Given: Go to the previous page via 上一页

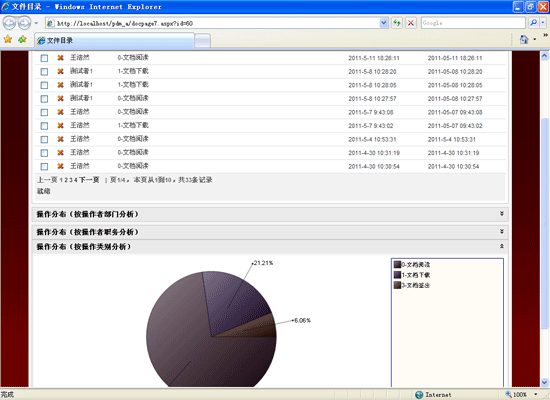Looking at the screenshot, I should 47,180.
